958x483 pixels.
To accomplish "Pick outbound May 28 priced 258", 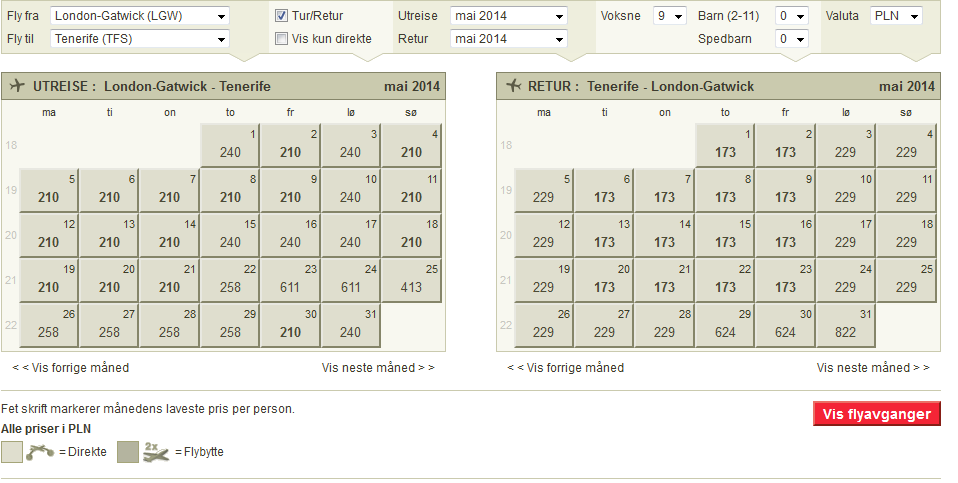I will coord(169,325).
